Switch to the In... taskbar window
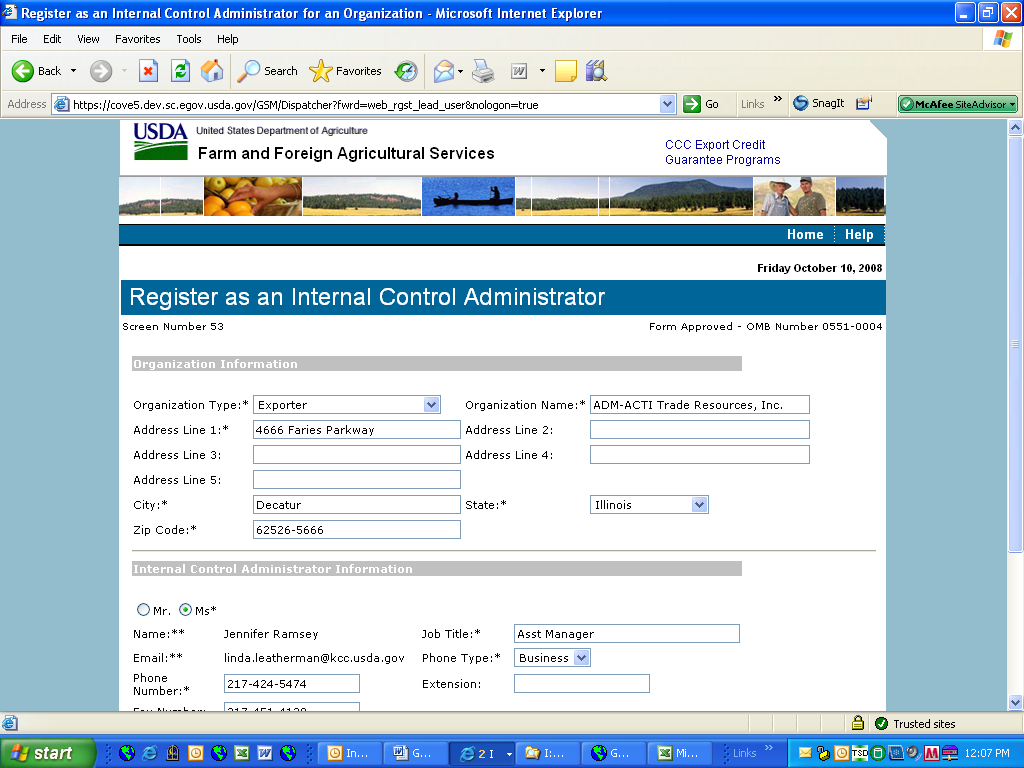The height and width of the screenshot is (768, 1024). (351, 753)
